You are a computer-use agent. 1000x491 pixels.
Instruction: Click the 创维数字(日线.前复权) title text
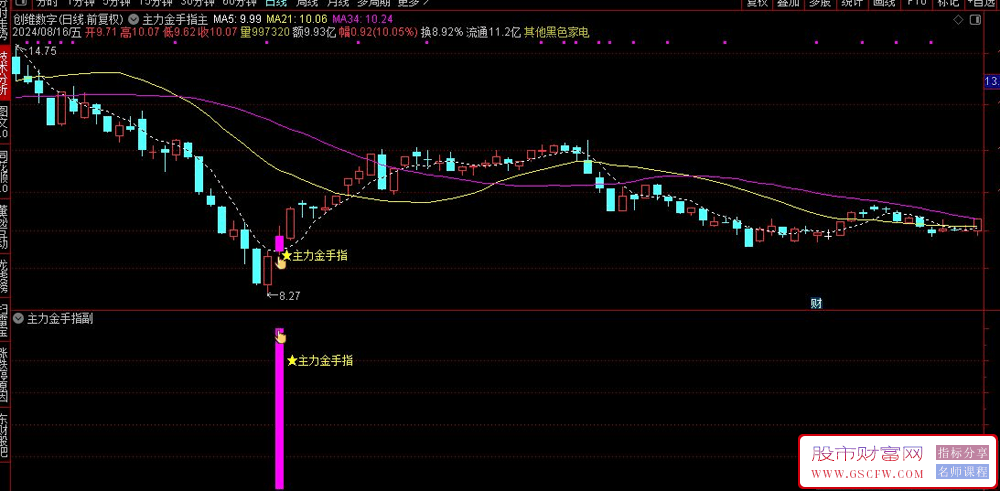[69, 18]
